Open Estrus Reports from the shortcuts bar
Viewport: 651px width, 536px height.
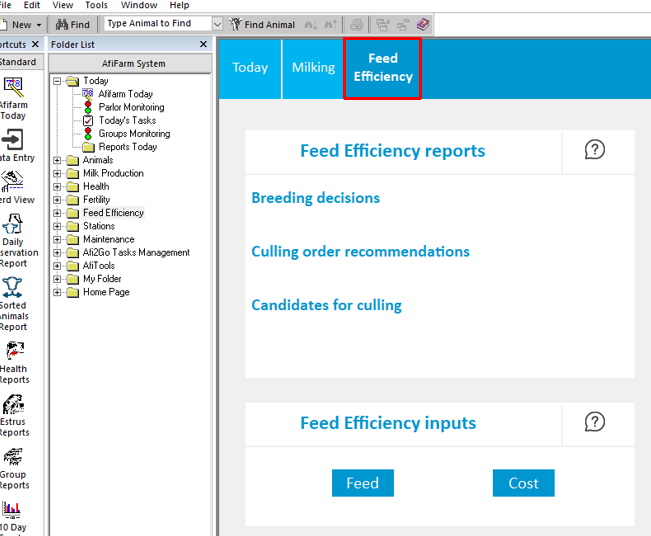pos(14,405)
